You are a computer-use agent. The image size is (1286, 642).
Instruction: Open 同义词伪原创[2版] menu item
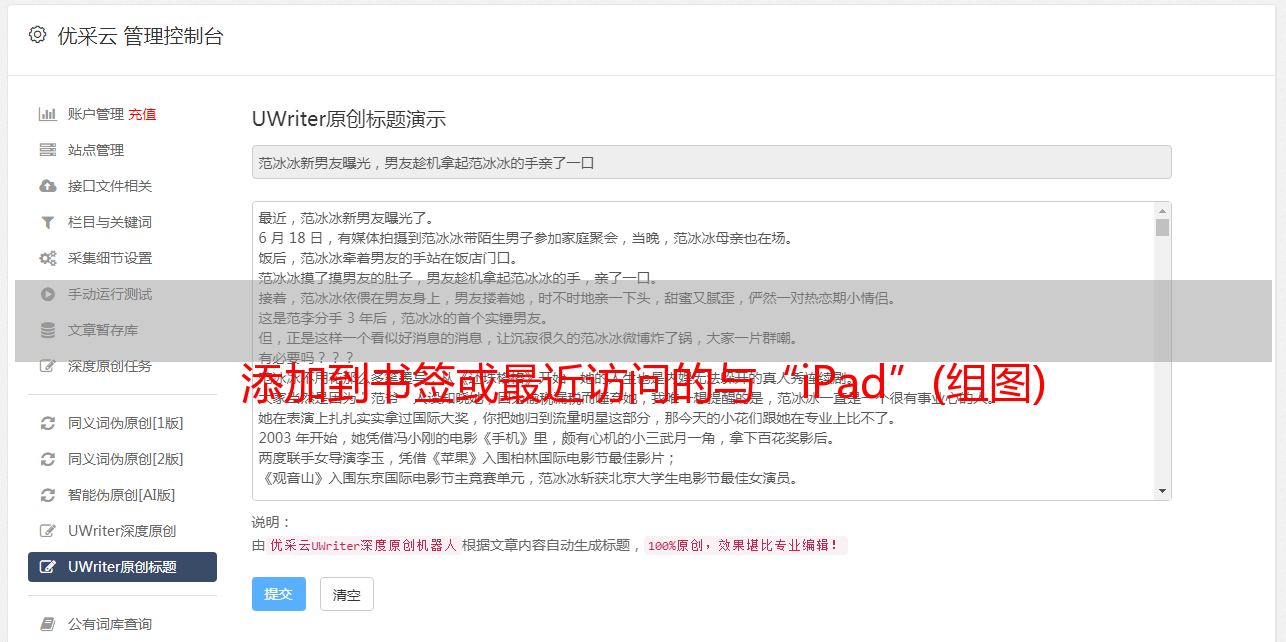pyautogui.click(x=126, y=459)
